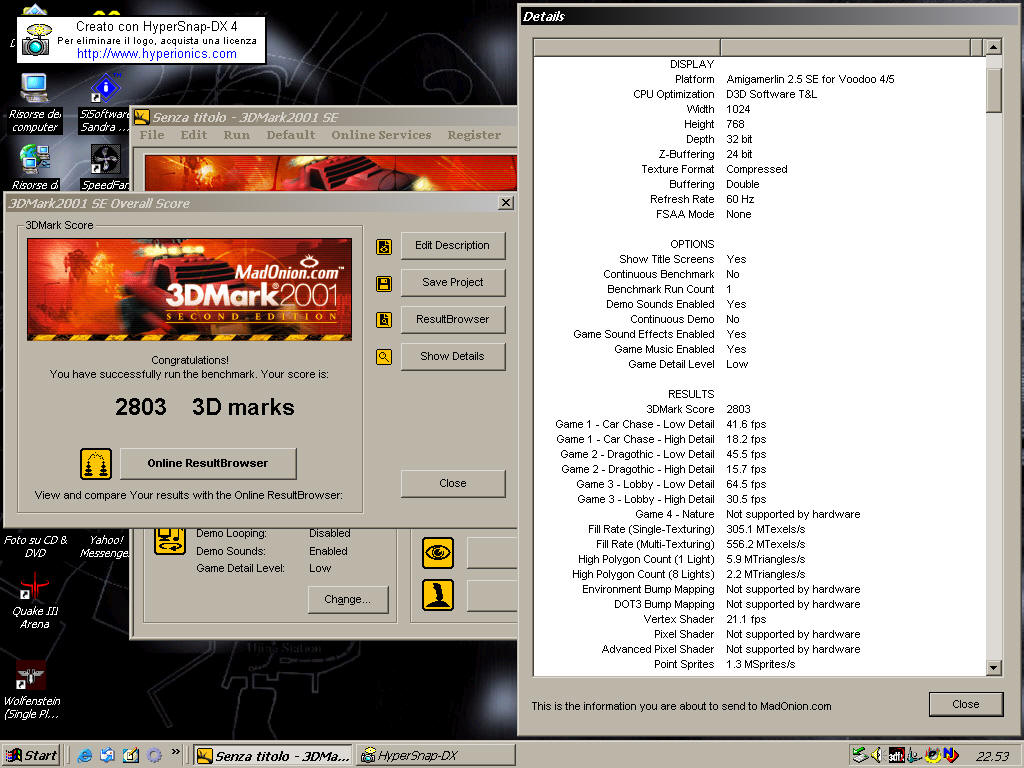Select the Foto su CD & DVD desktop label

(35, 547)
